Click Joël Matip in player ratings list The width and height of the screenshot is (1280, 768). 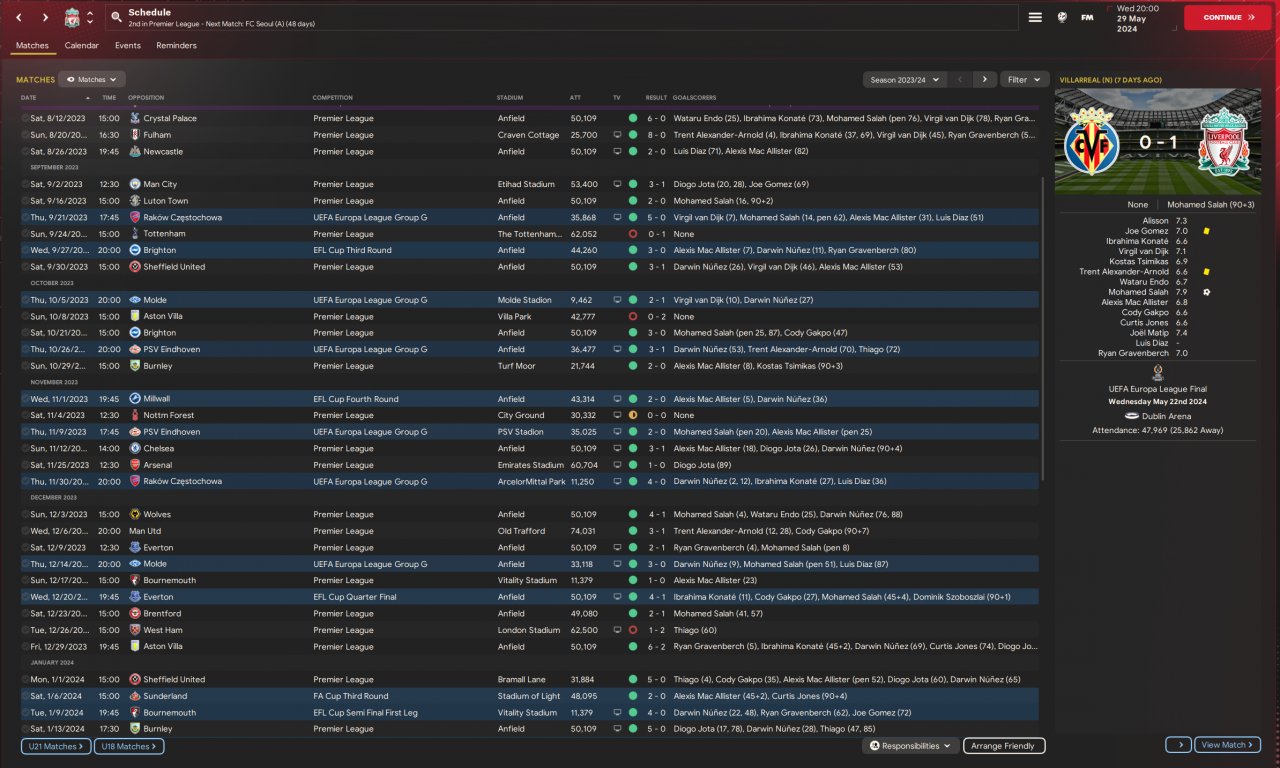point(1147,333)
